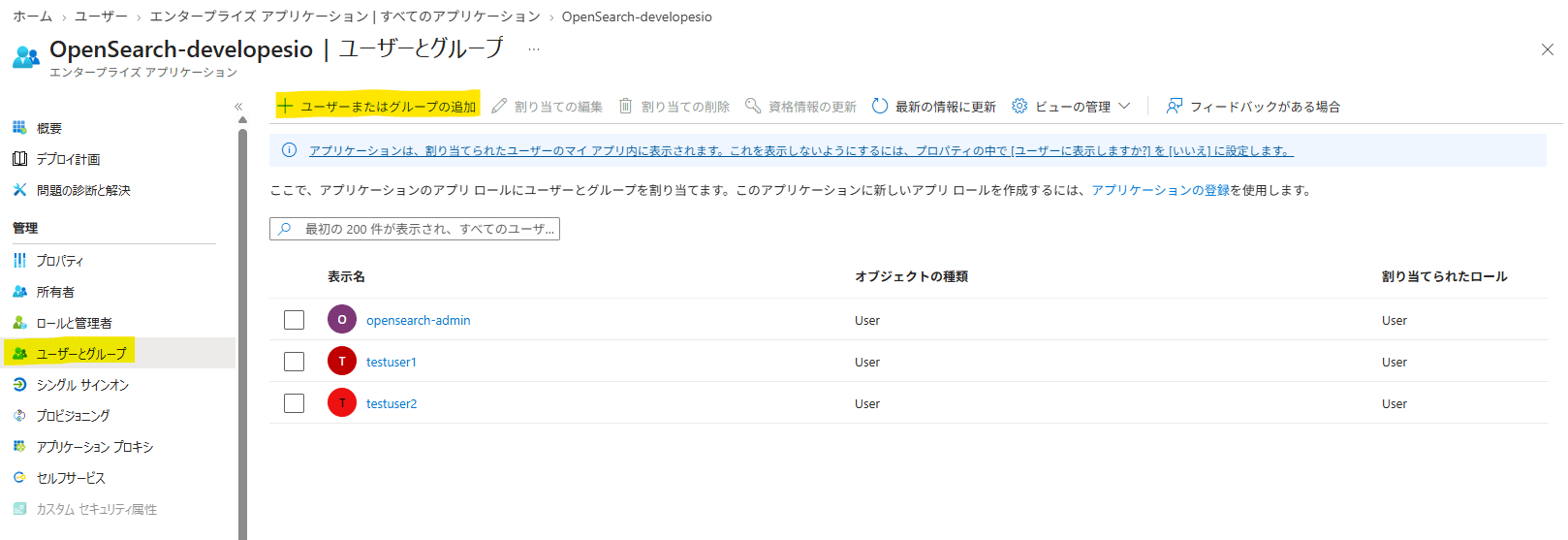Open the opensearch-admin user link

point(419,320)
